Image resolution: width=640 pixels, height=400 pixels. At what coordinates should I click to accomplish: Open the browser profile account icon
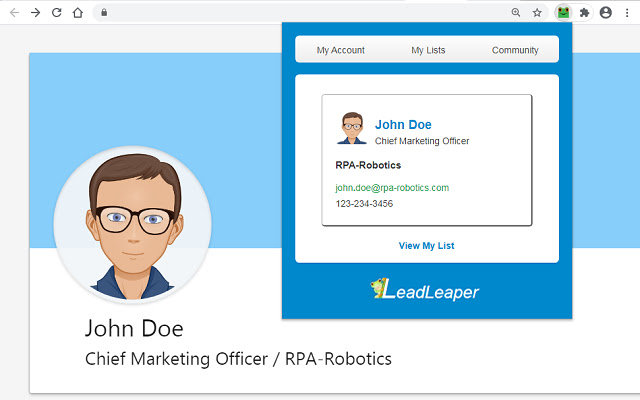coord(606,13)
